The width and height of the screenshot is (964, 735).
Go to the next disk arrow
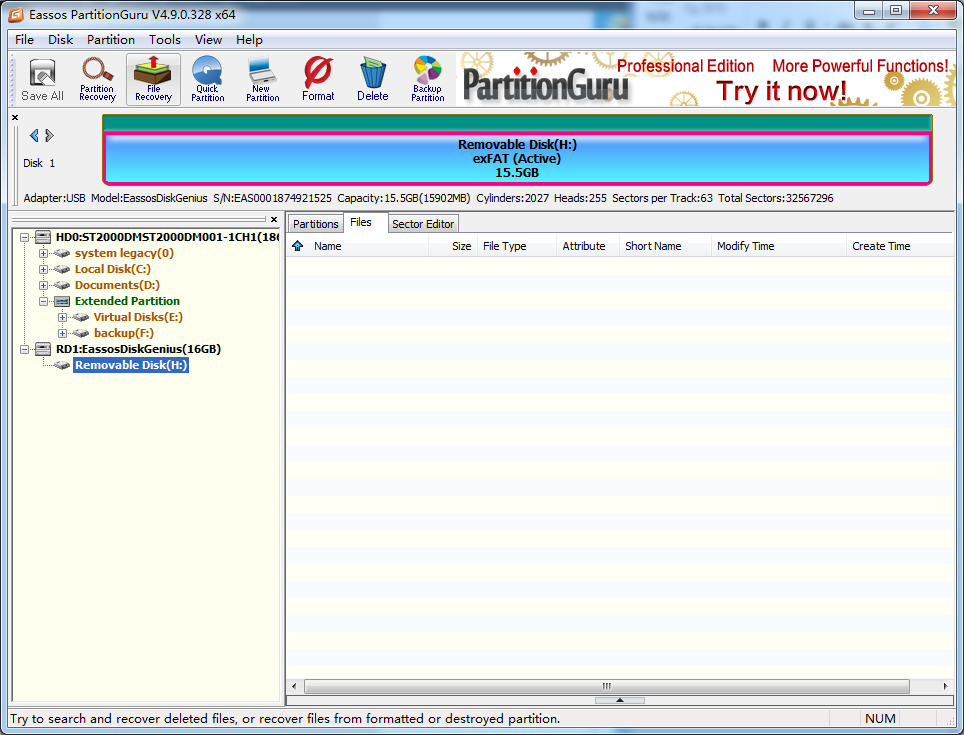click(50, 135)
